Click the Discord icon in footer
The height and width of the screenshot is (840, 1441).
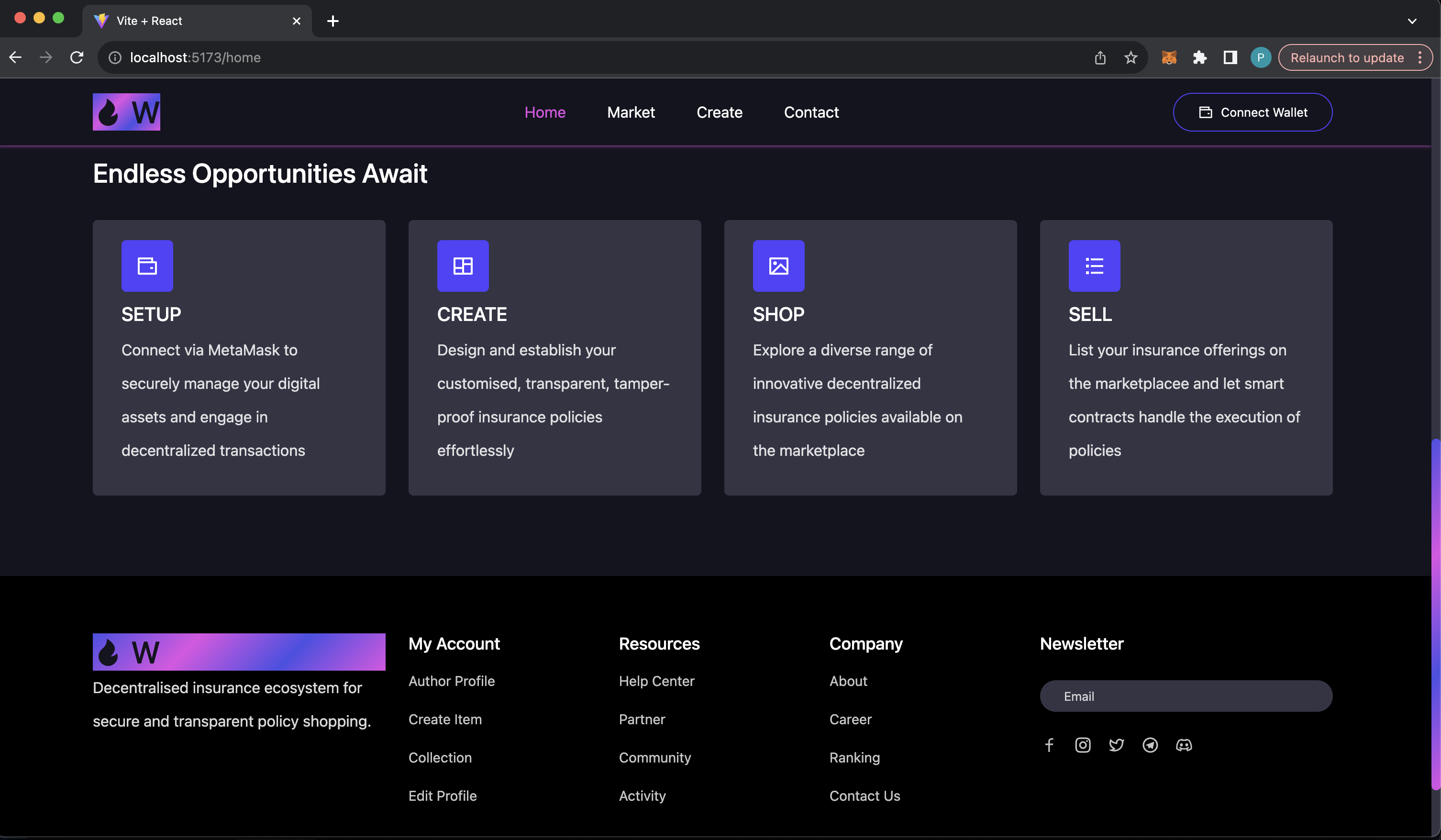pos(1184,745)
